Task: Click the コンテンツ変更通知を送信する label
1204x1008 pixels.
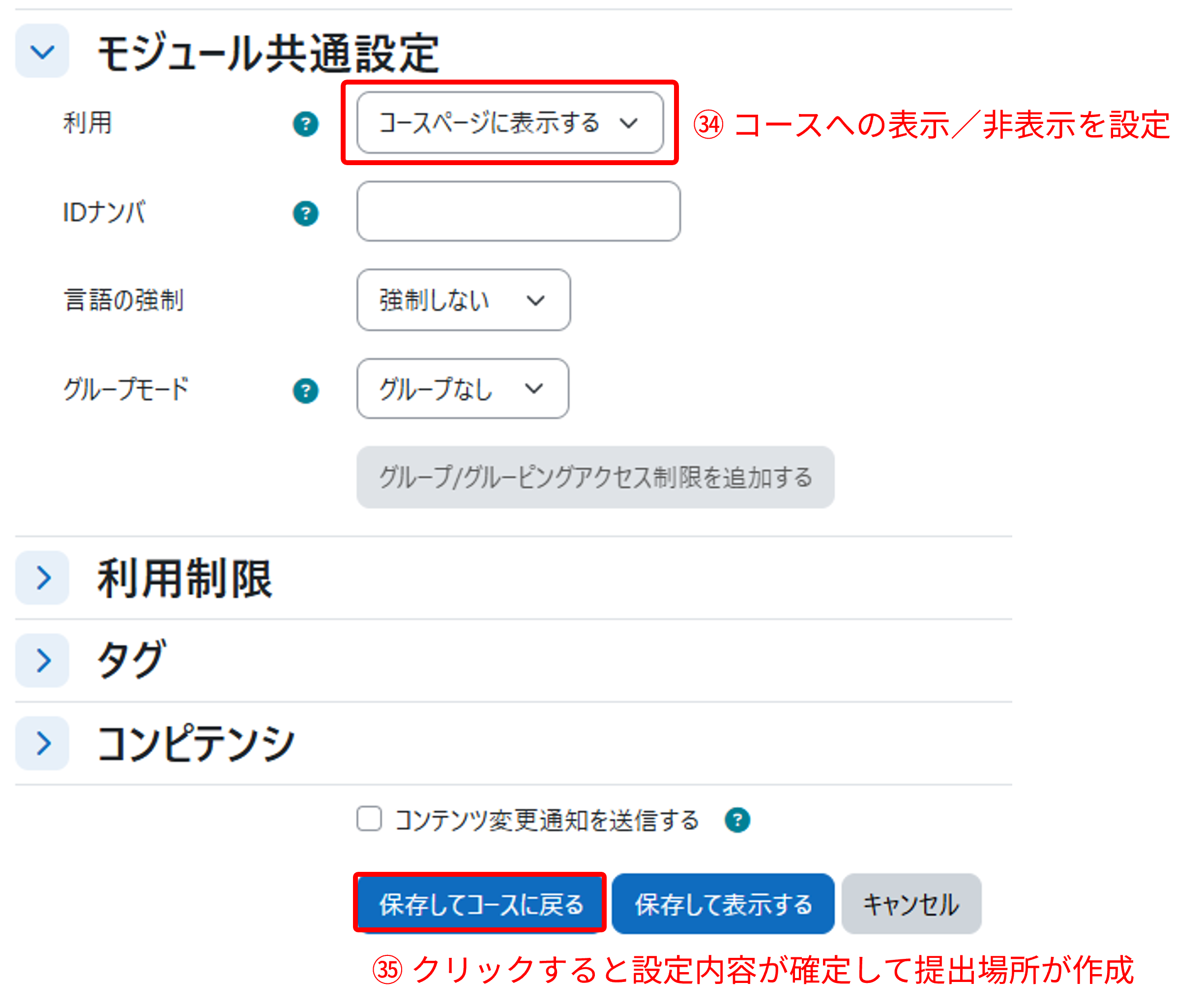Action: [546, 820]
